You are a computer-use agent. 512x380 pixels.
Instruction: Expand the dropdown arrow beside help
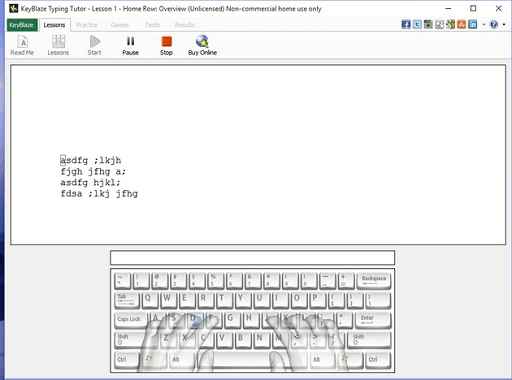(x=504, y=24)
